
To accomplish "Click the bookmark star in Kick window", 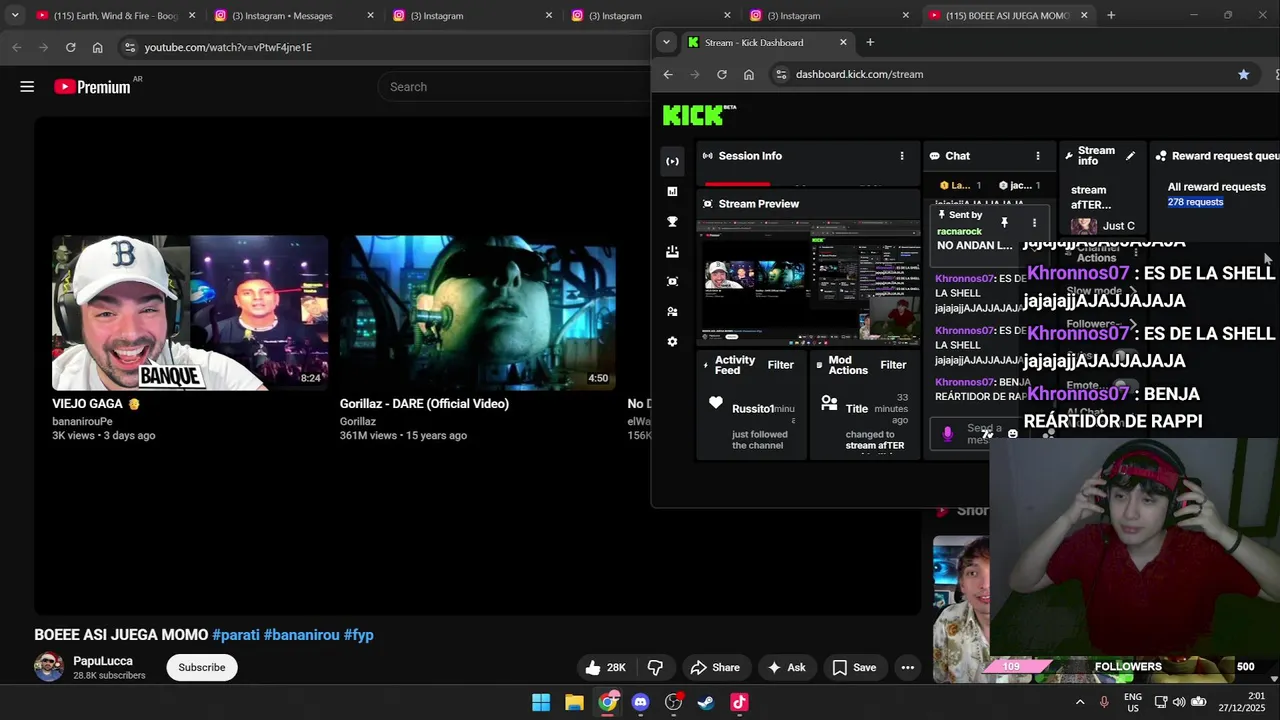I will tap(1244, 74).
